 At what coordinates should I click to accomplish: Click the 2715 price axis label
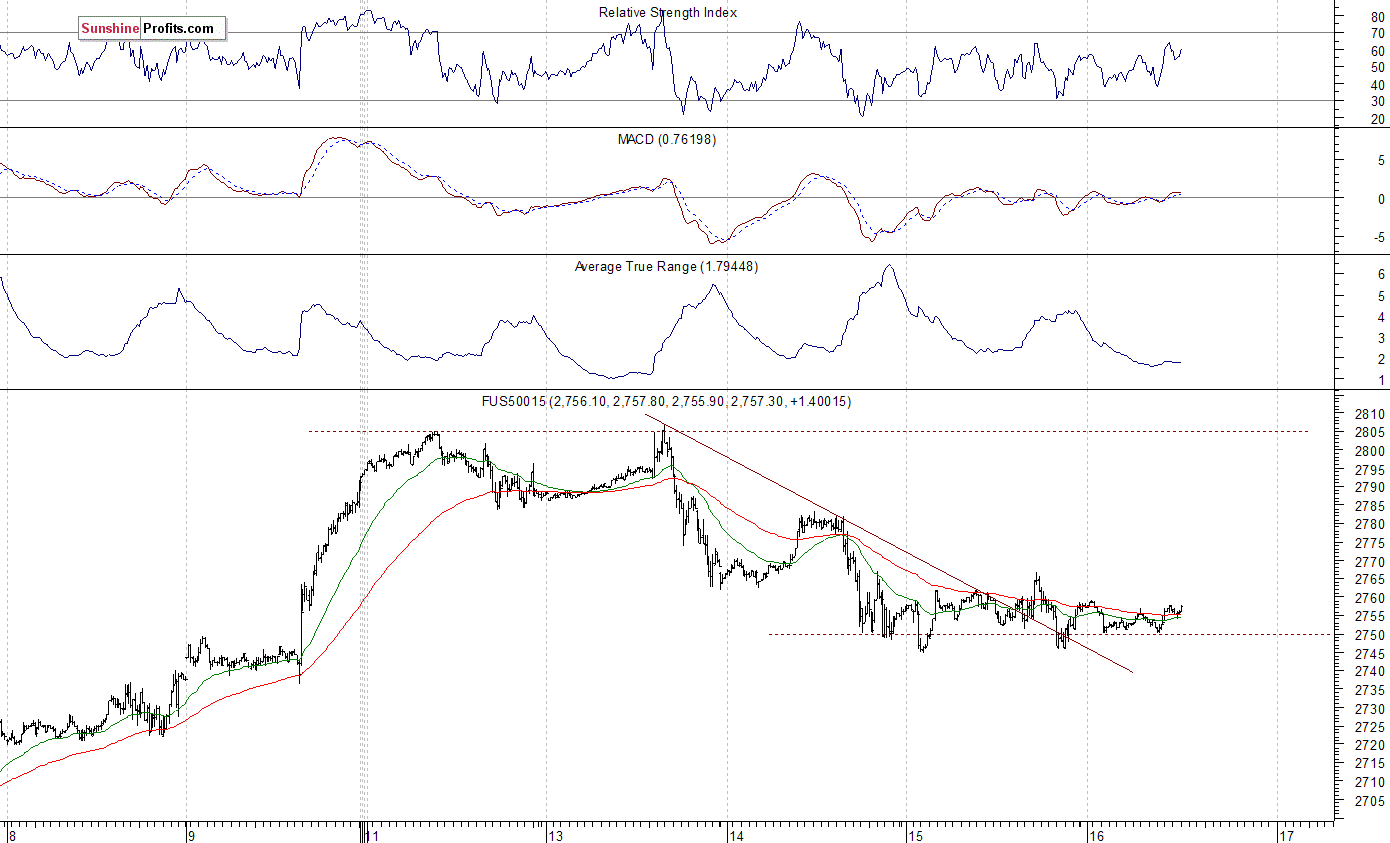coord(1370,764)
